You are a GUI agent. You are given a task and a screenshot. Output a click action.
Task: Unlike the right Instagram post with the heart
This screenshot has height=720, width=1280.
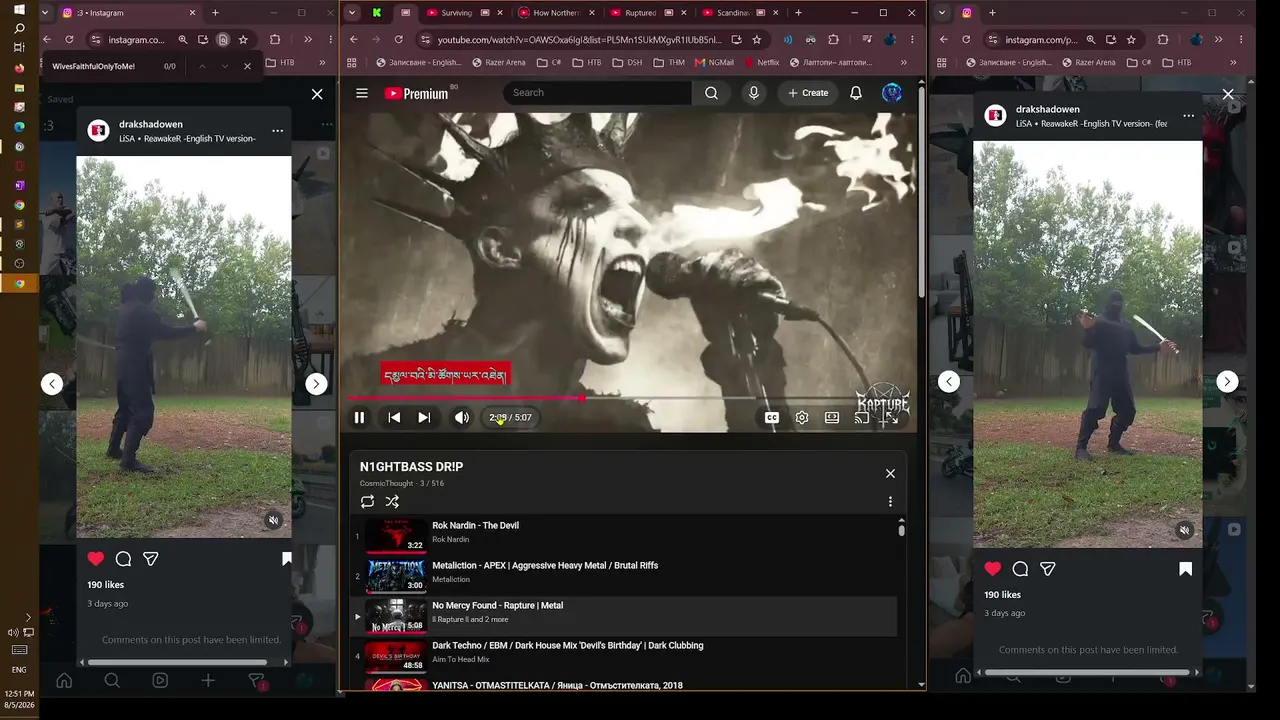click(992, 569)
